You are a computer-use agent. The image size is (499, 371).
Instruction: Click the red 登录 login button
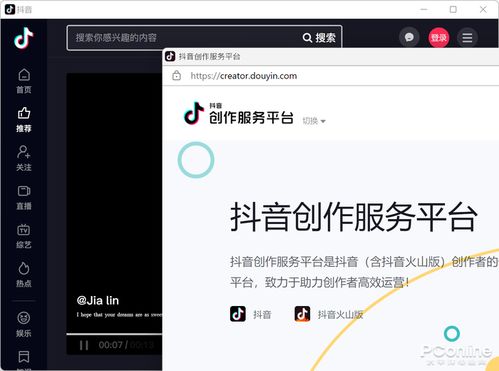click(x=438, y=38)
